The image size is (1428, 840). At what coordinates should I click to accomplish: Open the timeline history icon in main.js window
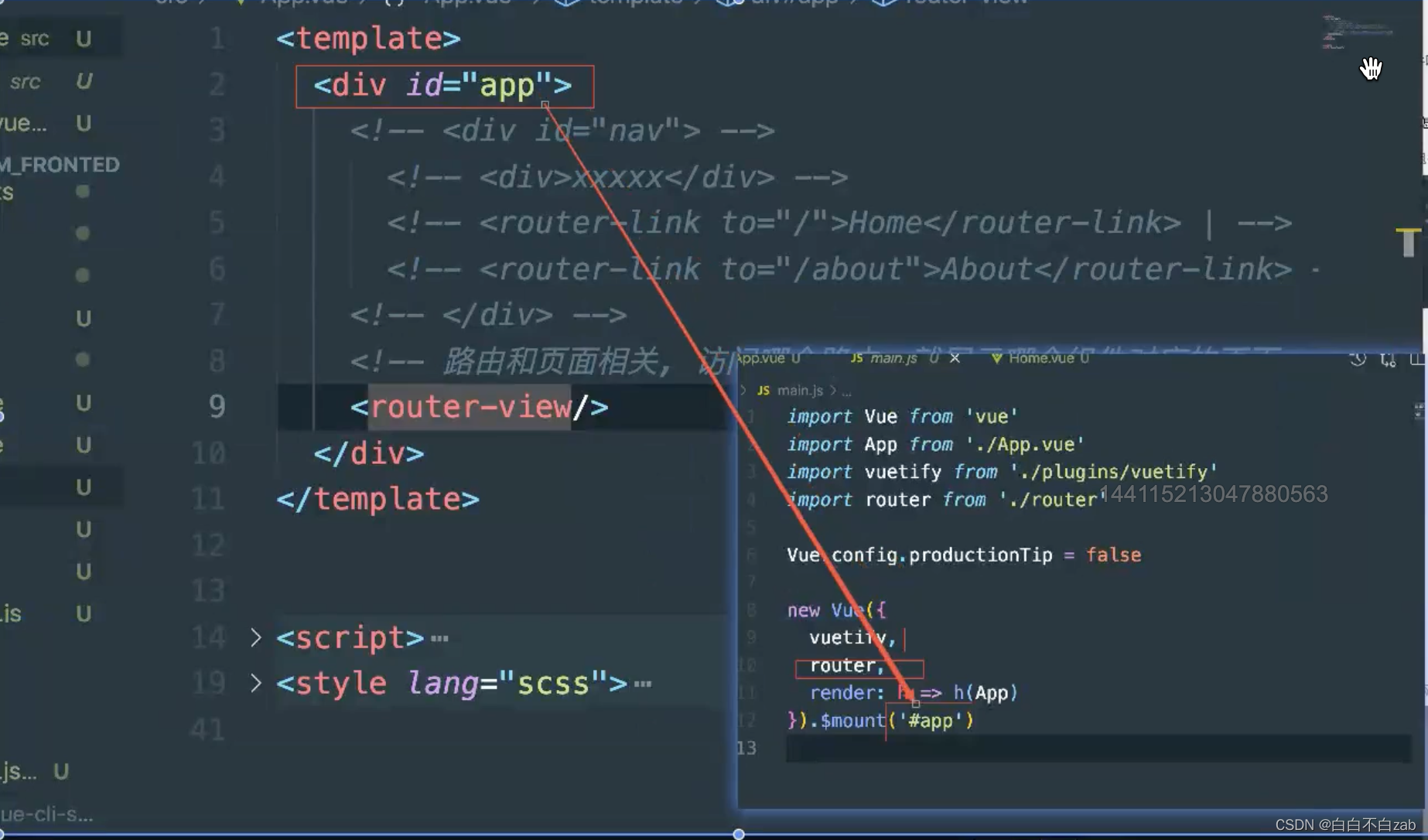1358,359
